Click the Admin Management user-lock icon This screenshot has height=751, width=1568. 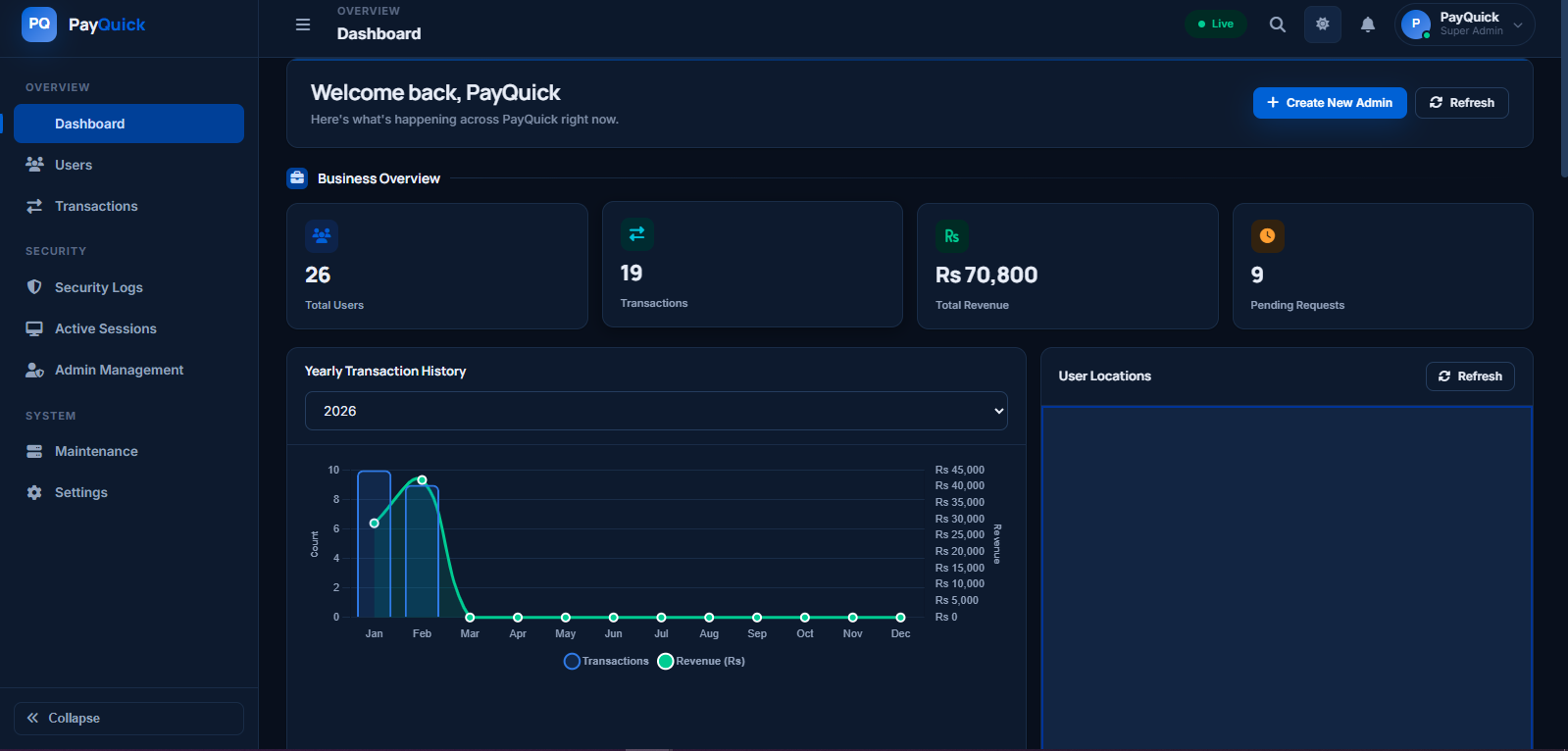click(x=34, y=370)
